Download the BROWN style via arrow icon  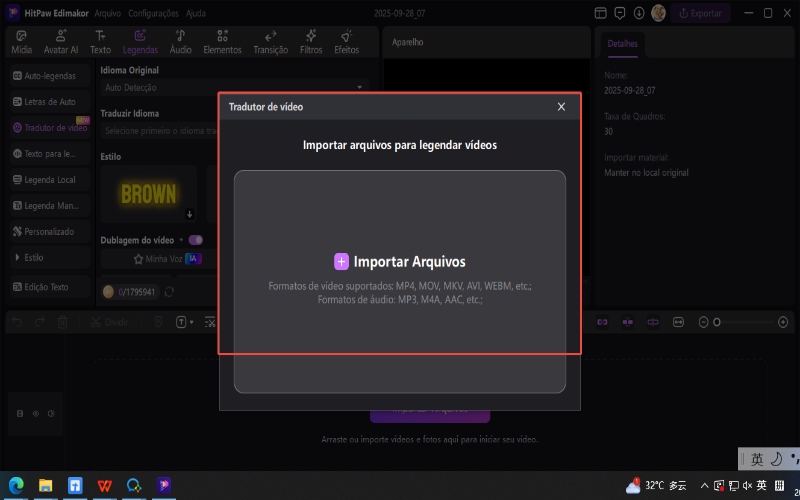190,214
